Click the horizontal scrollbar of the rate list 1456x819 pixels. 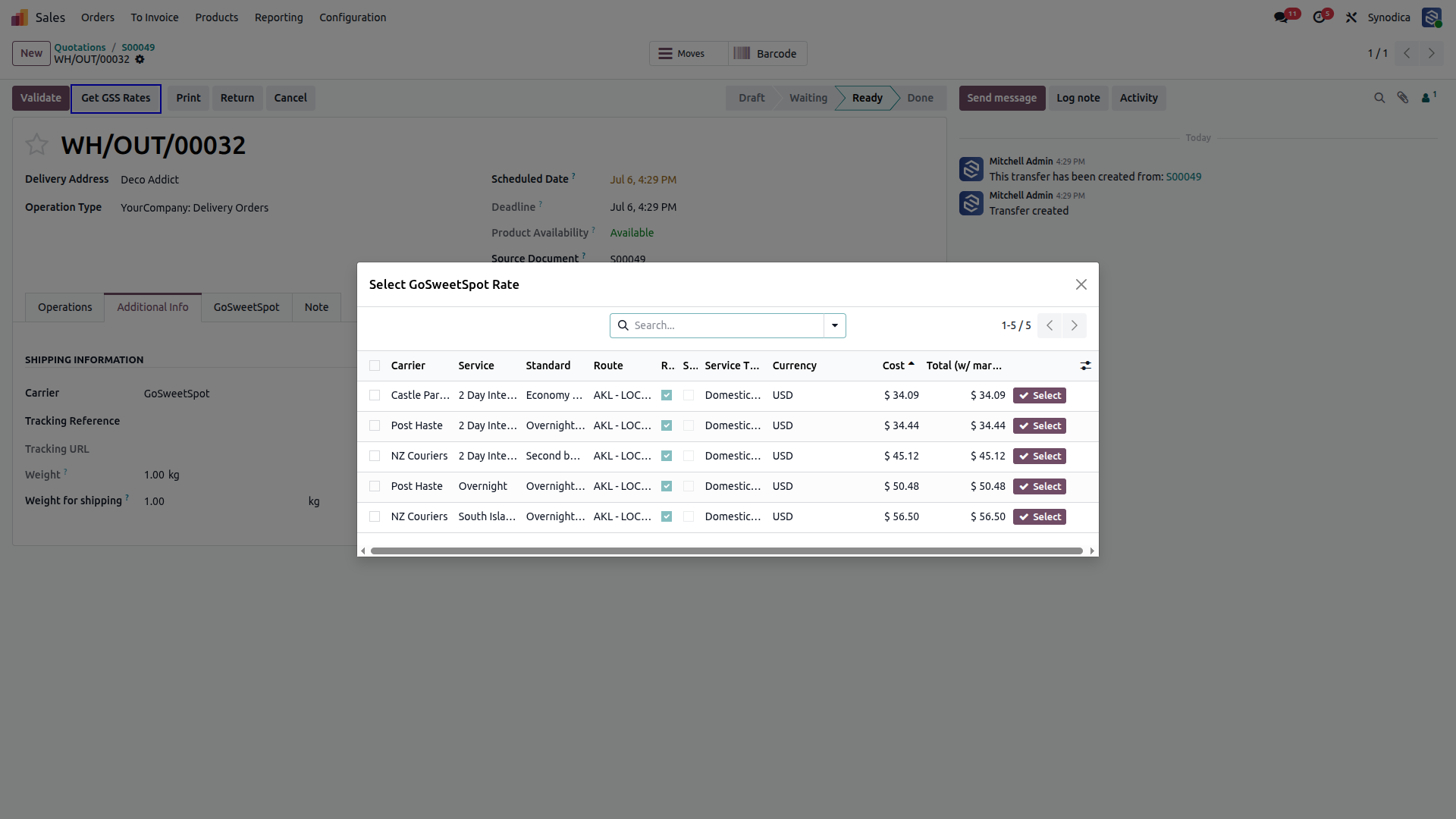[726, 551]
